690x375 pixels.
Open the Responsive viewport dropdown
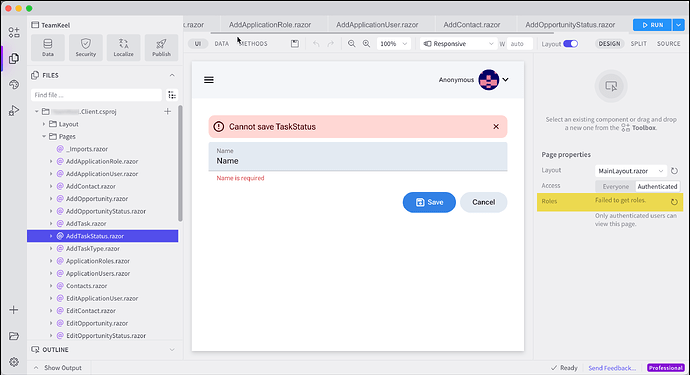point(458,44)
